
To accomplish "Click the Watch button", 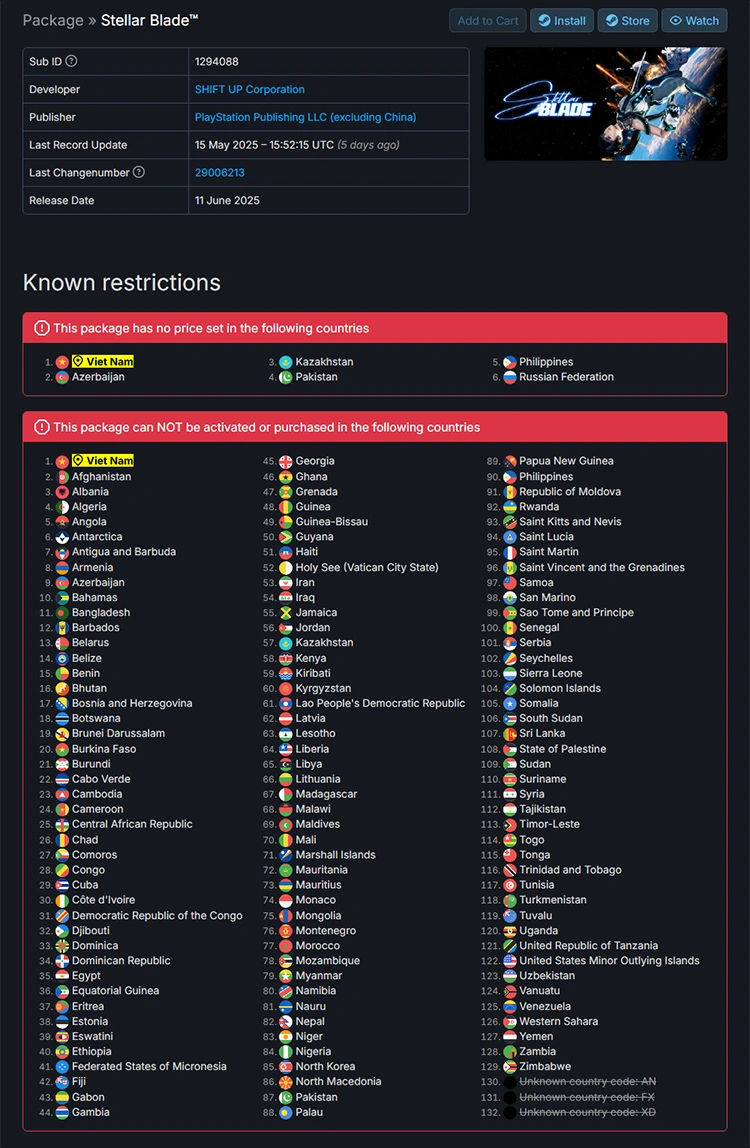I will [x=694, y=20].
